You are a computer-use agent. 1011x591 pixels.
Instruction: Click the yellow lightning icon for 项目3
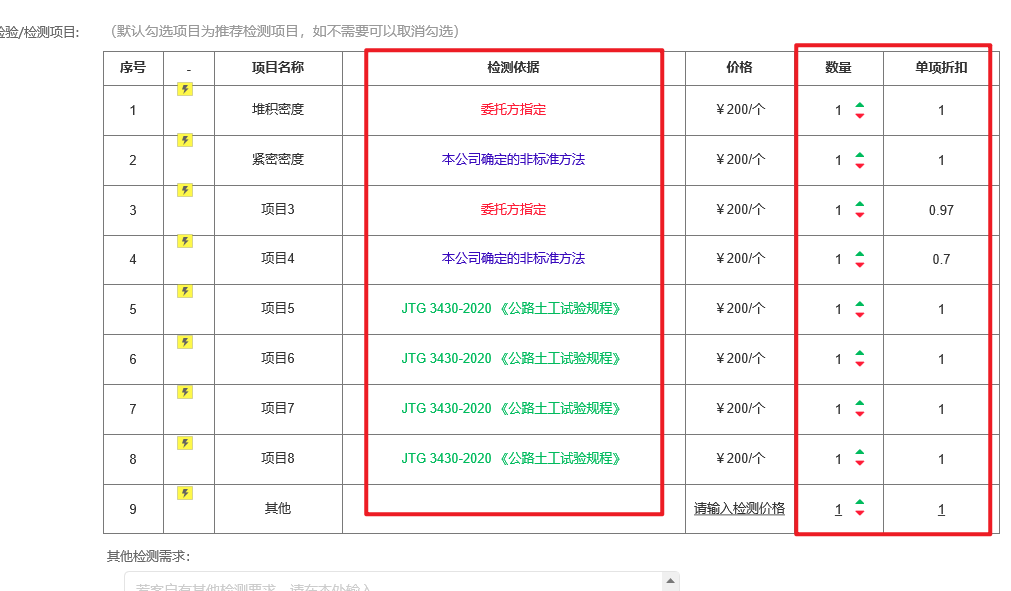click(185, 190)
